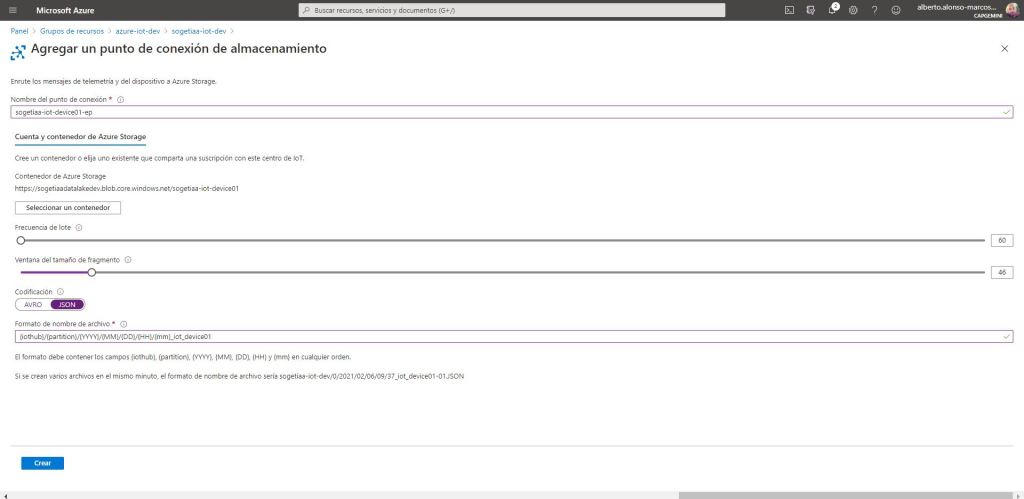This screenshot has height=499, width=1024.
Task: Select the Cuenta y contenedor de Azure Storage tab
Action: coord(81,136)
